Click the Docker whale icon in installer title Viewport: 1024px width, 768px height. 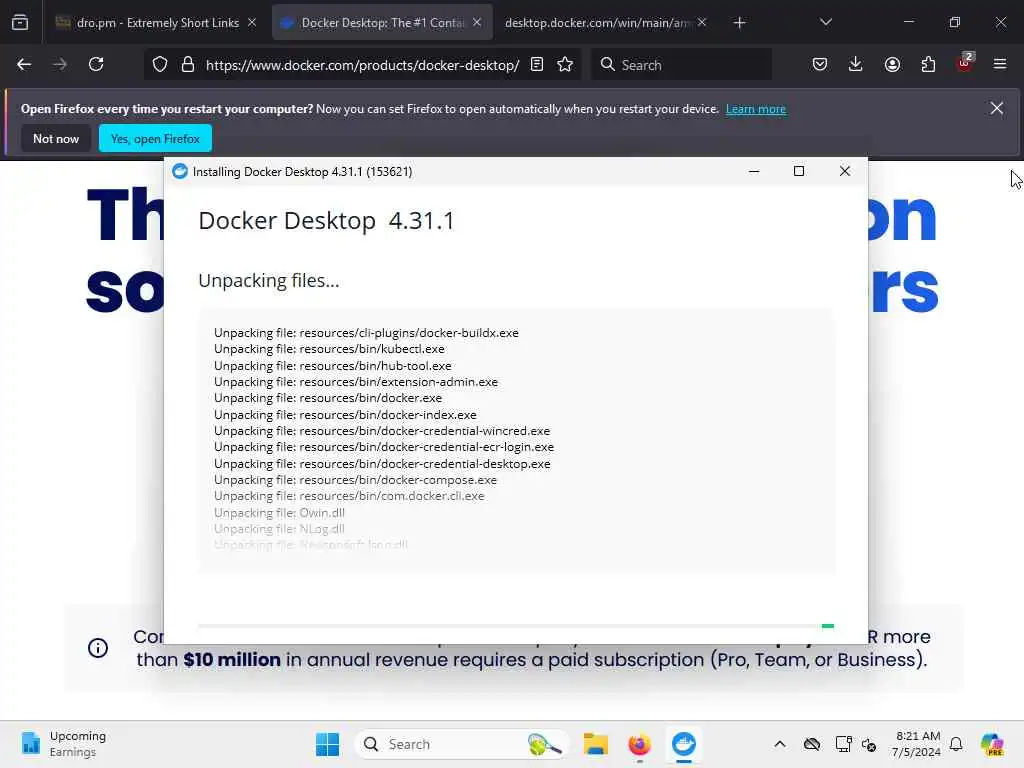coord(180,171)
